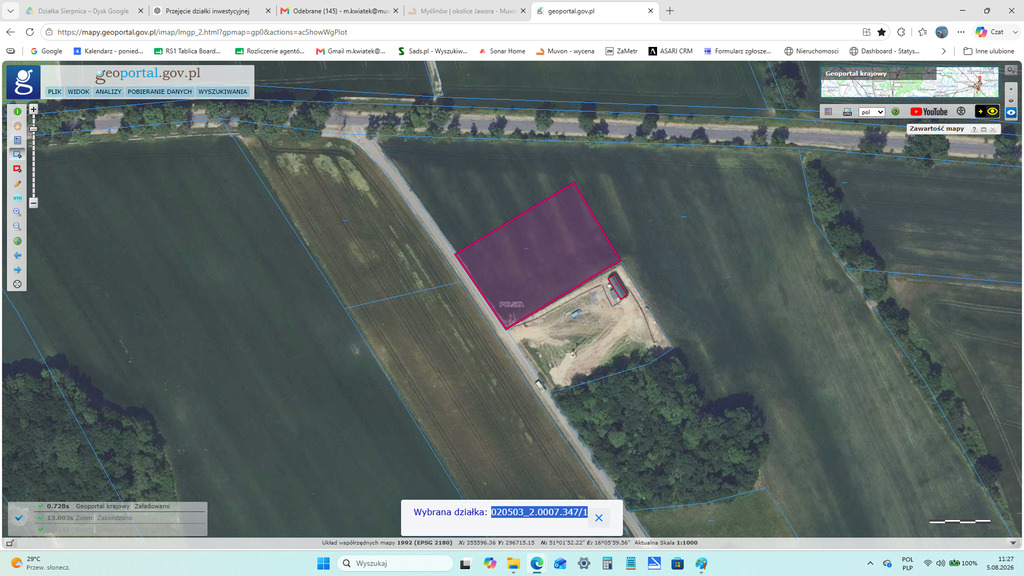Click the selected parcel ID 020503_2.0007.347/1

[539, 512]
